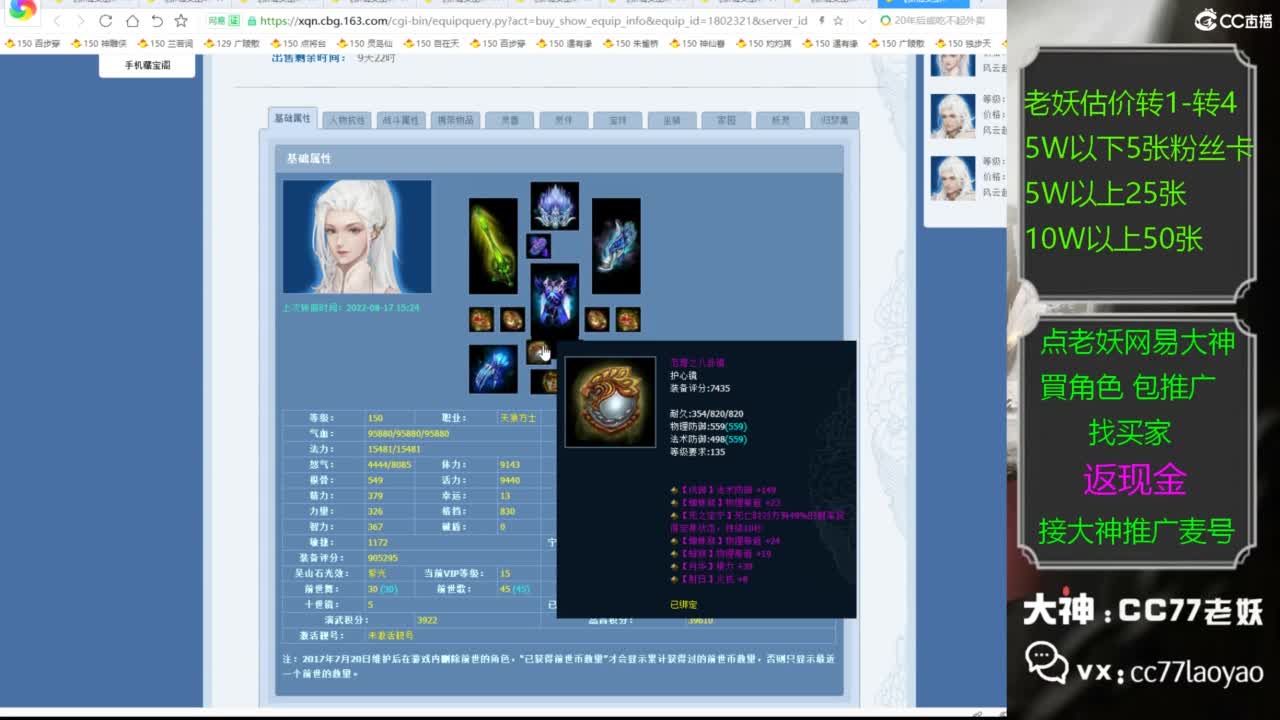Click the browser forward arrow

point(81,21)
